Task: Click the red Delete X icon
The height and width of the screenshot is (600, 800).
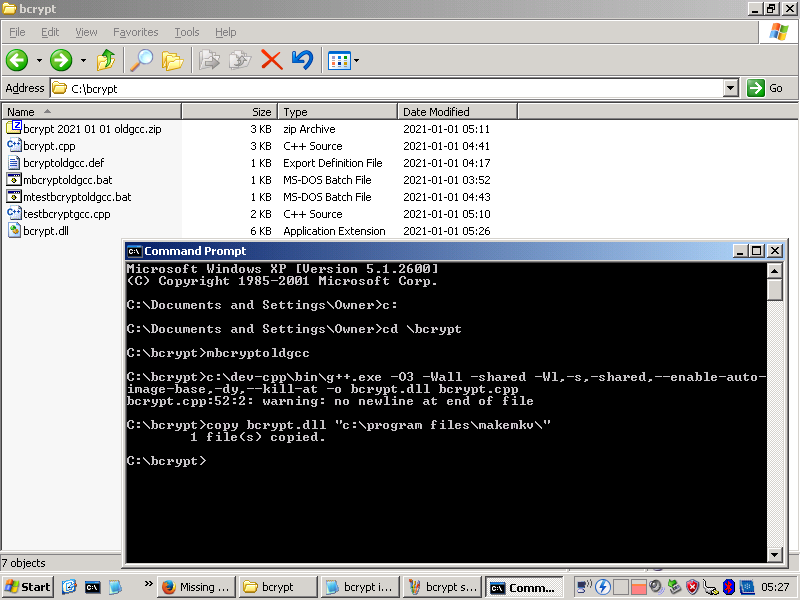Action: click(271, 60)
